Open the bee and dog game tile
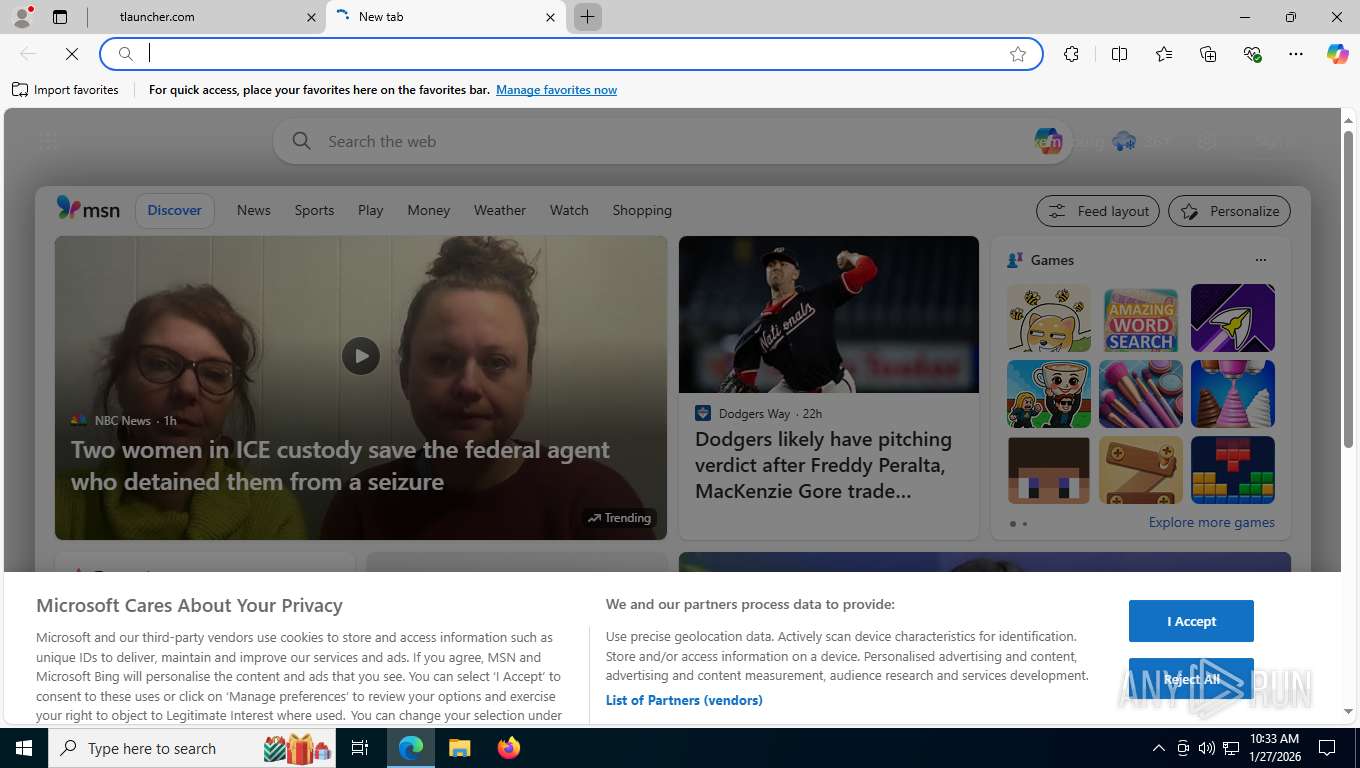Screen dimensions: 1360x768 click(1049, 318)
